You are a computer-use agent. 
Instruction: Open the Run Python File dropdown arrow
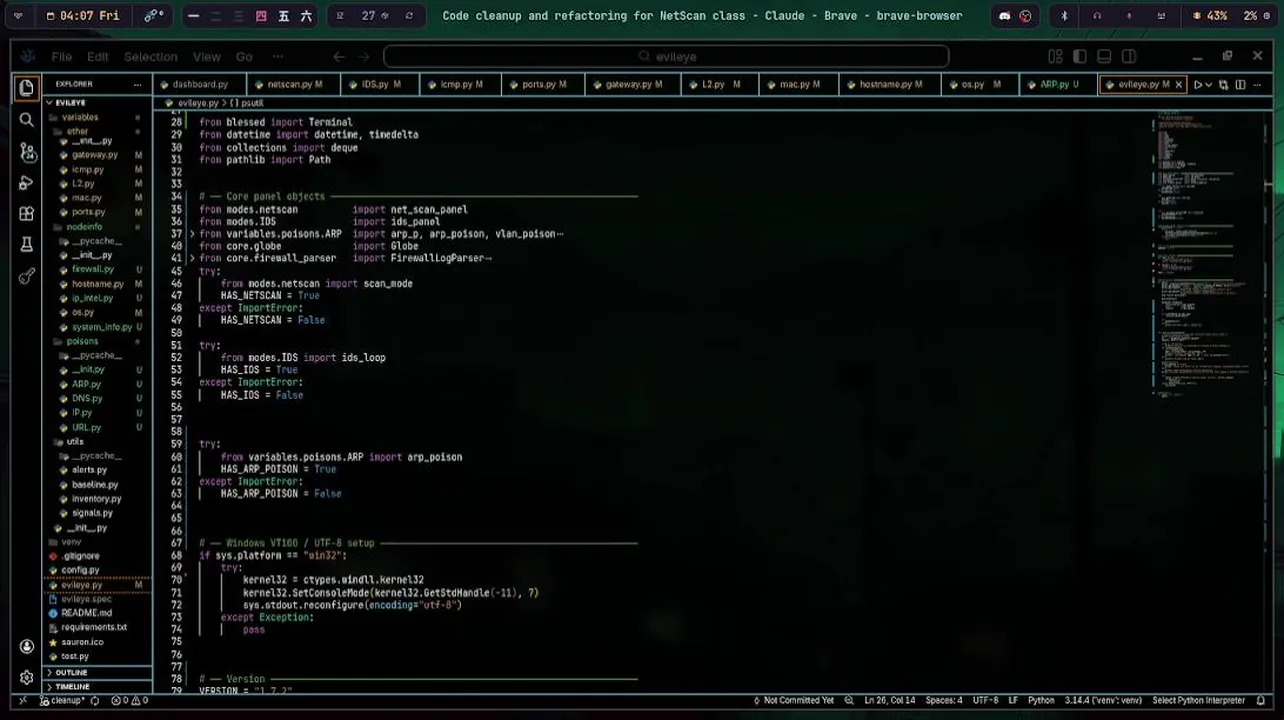(1208, 85)
